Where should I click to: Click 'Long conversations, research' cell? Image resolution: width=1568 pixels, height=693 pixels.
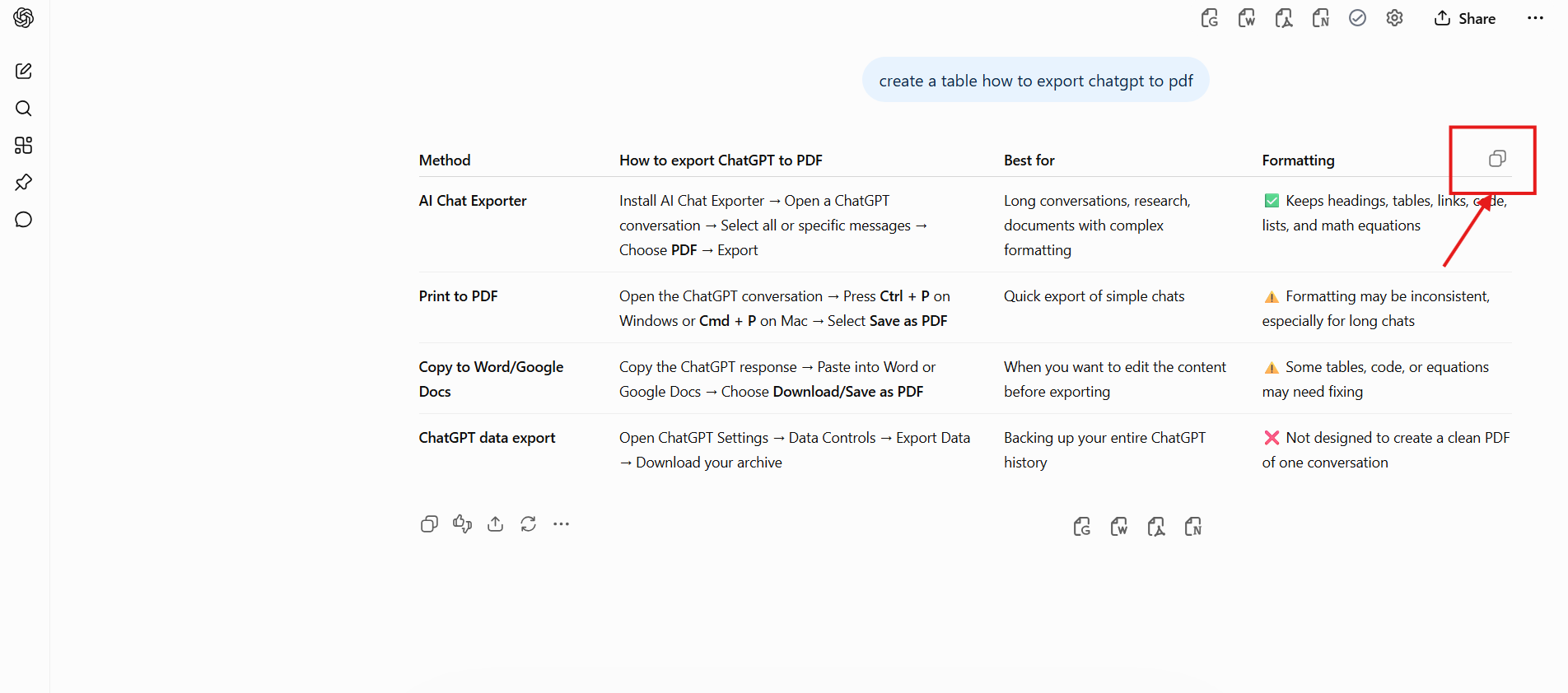[x=1097, y=226]
